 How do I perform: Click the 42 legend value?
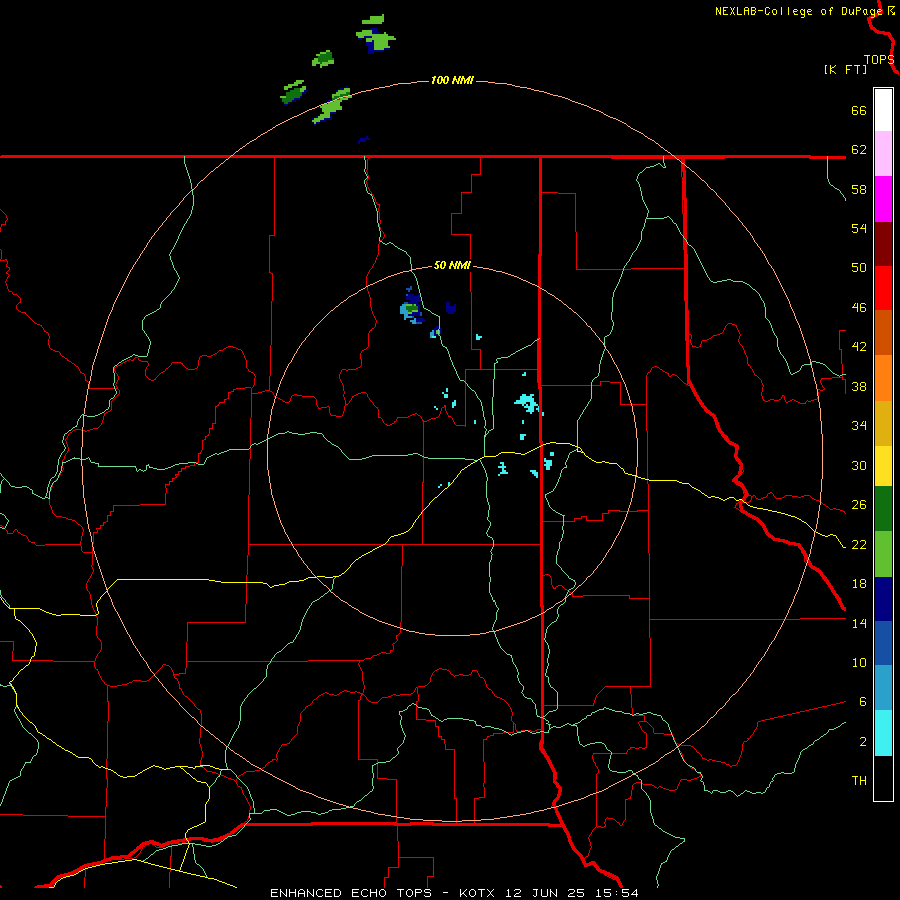[x=859, y=347]
